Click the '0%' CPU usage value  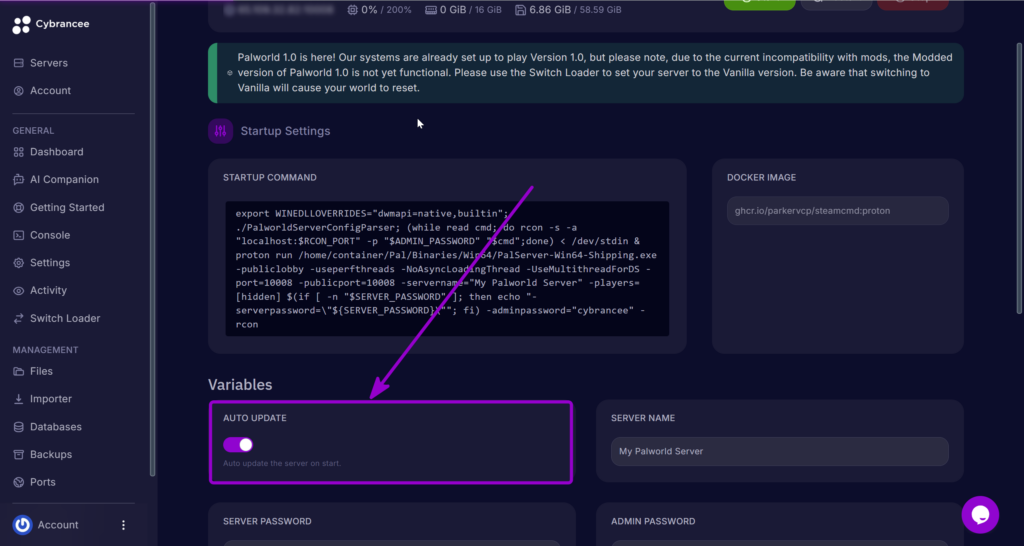(370, 10)
